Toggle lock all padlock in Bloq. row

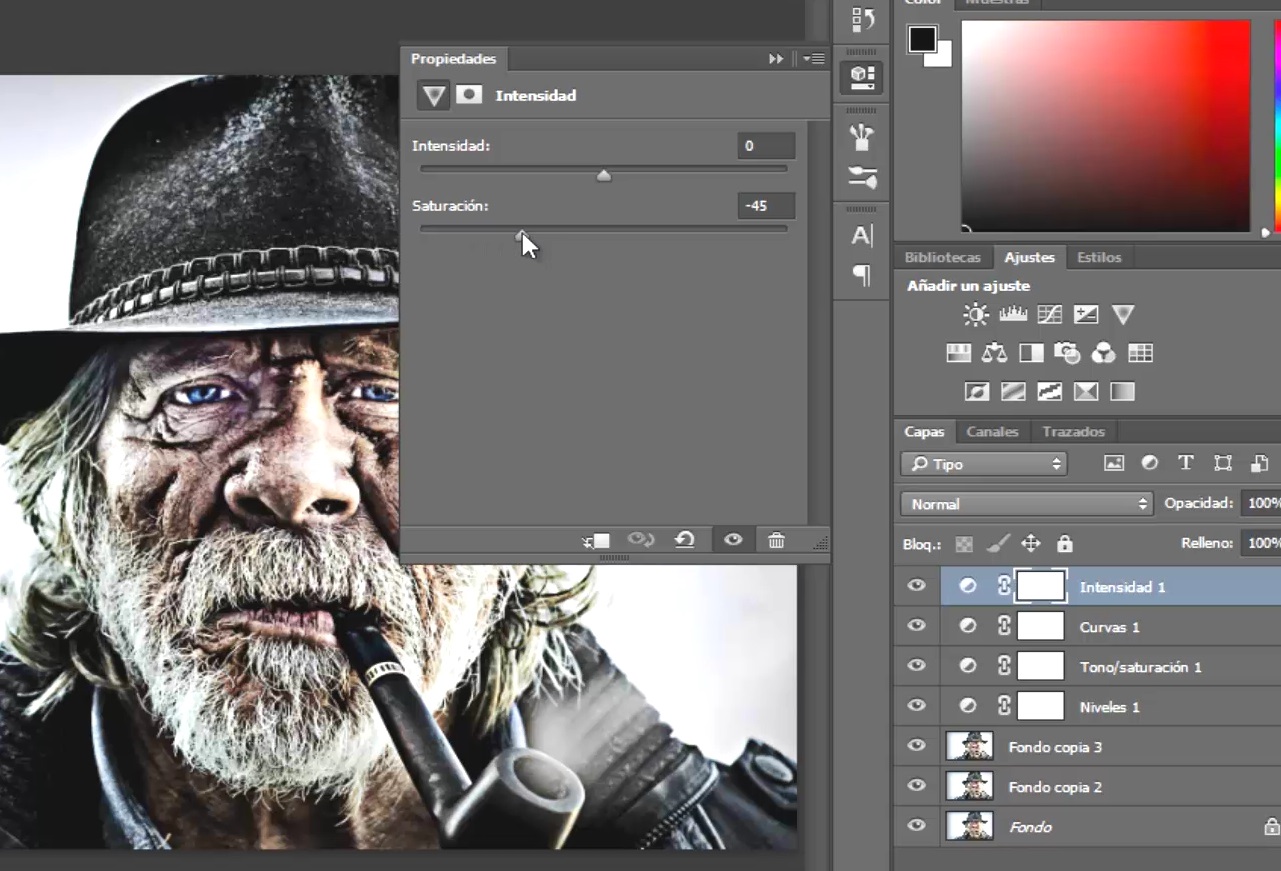(1065, 544)
